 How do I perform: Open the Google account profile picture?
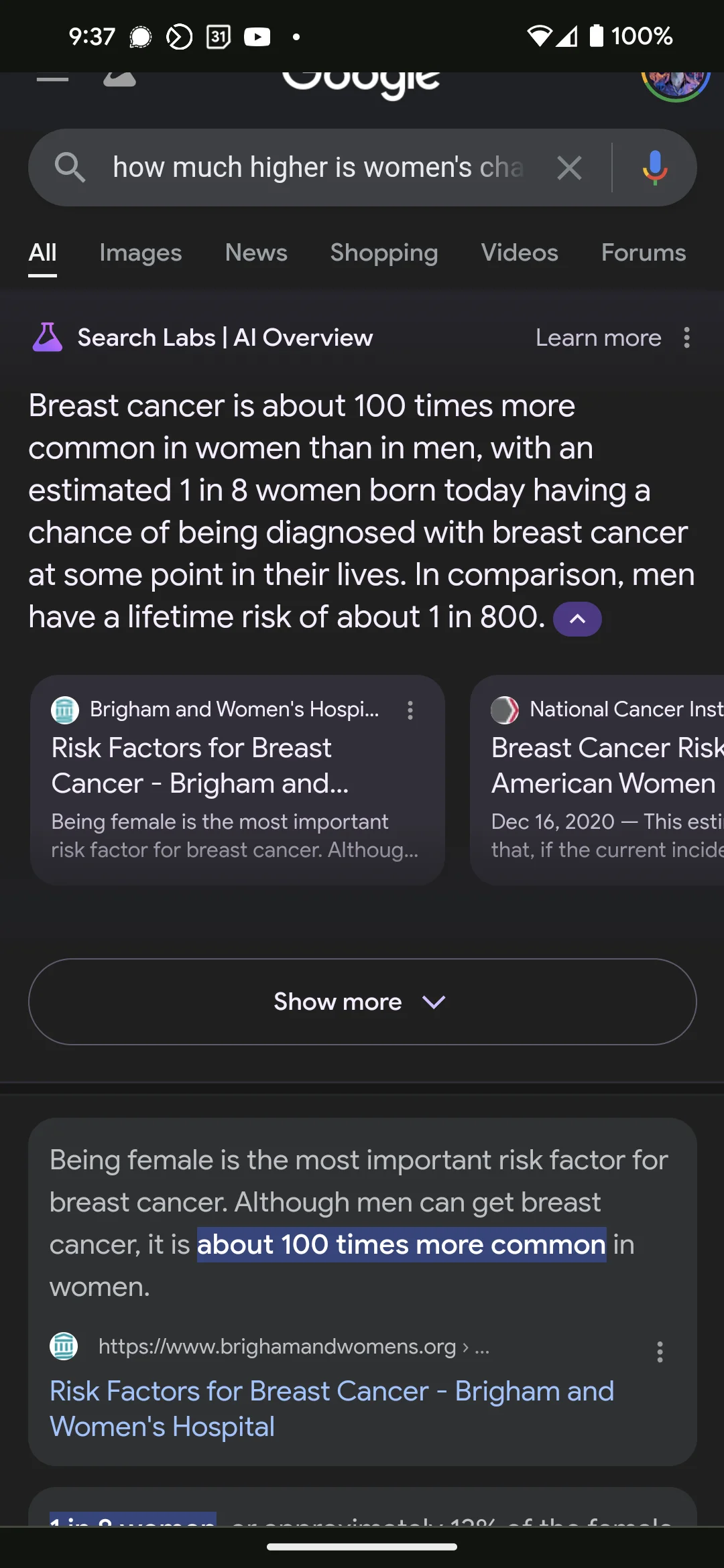(676, 80)
